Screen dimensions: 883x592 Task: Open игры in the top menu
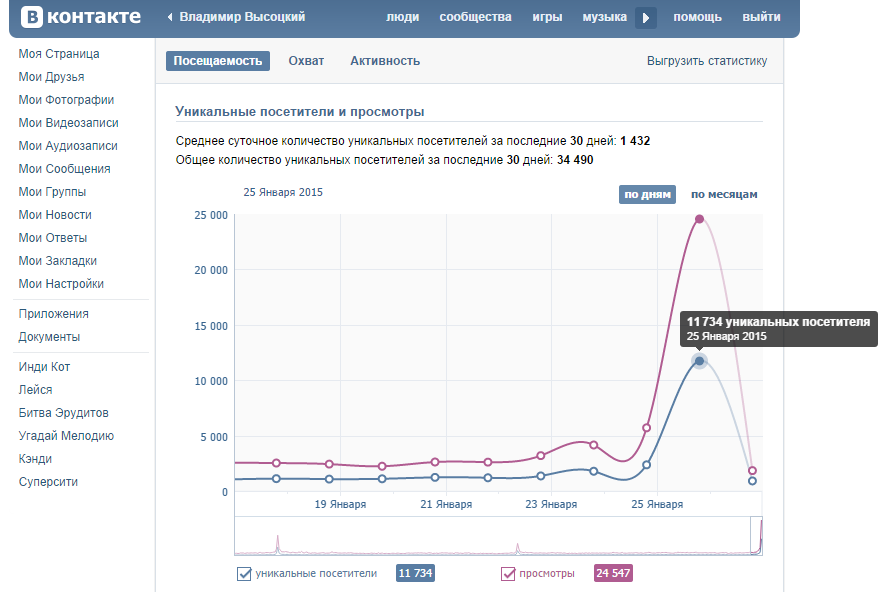pyautogui.click(x=547, y=17)
